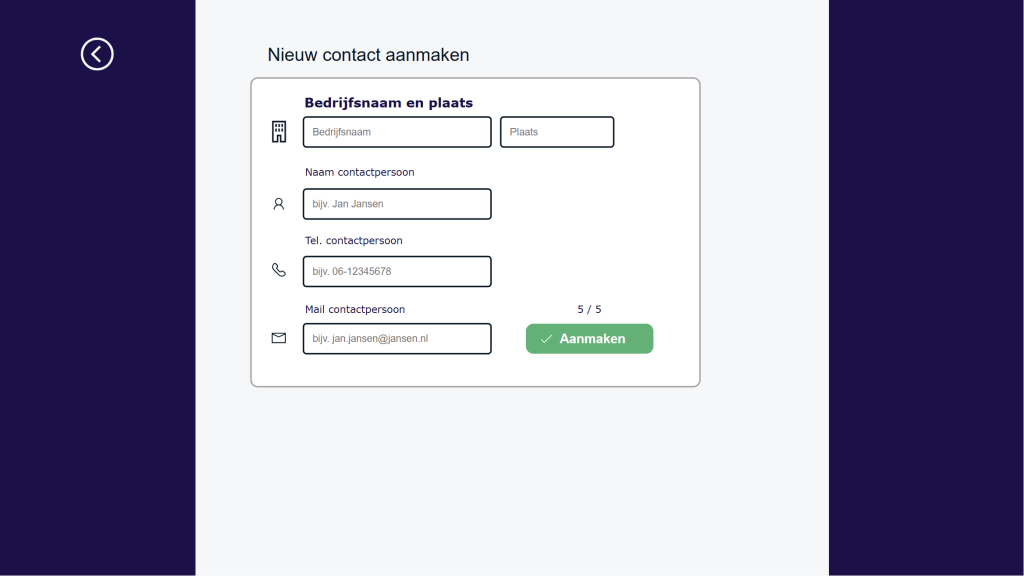Click the Nieuw contact aanmaken heading
Screen dimensions: 1024x576
368,55
